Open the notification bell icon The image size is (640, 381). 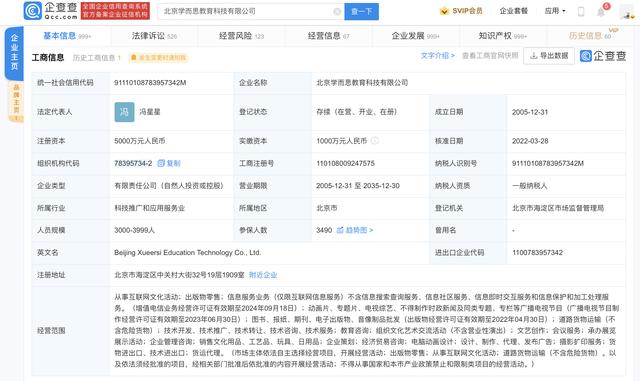click(601, 11)
